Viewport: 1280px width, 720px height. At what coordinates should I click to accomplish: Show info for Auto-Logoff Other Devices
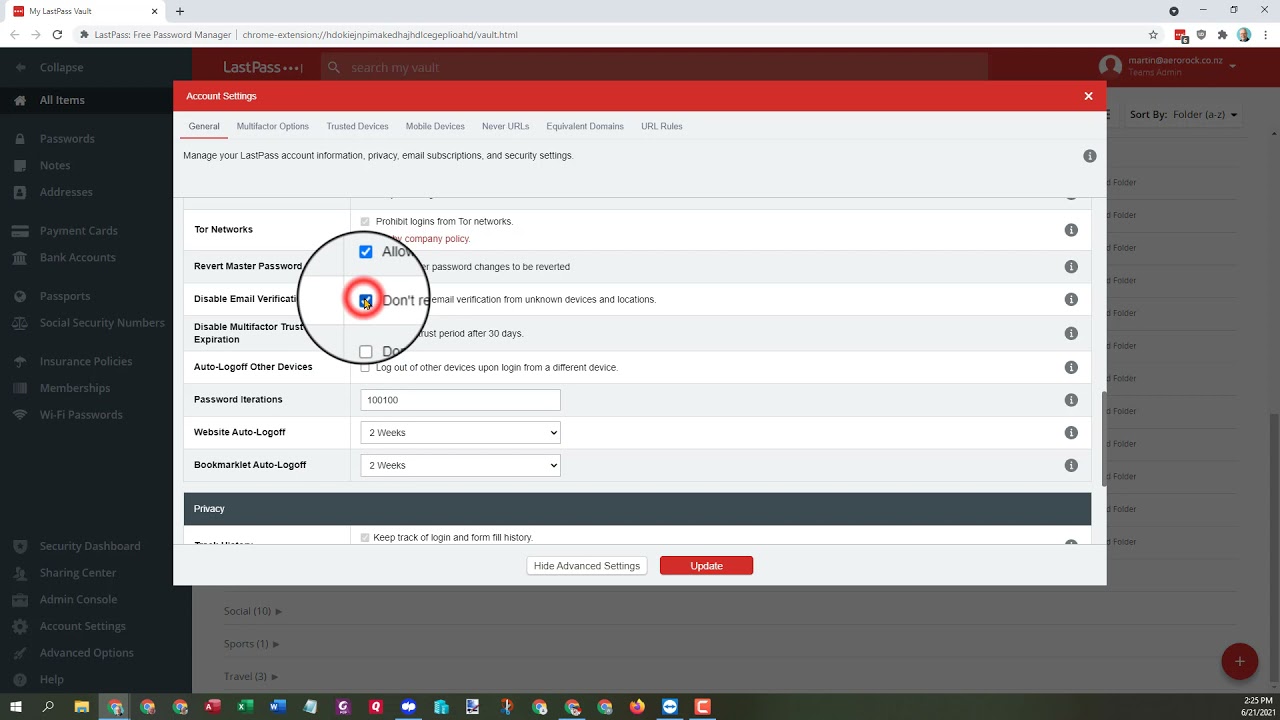click(x=1071, y=367)
